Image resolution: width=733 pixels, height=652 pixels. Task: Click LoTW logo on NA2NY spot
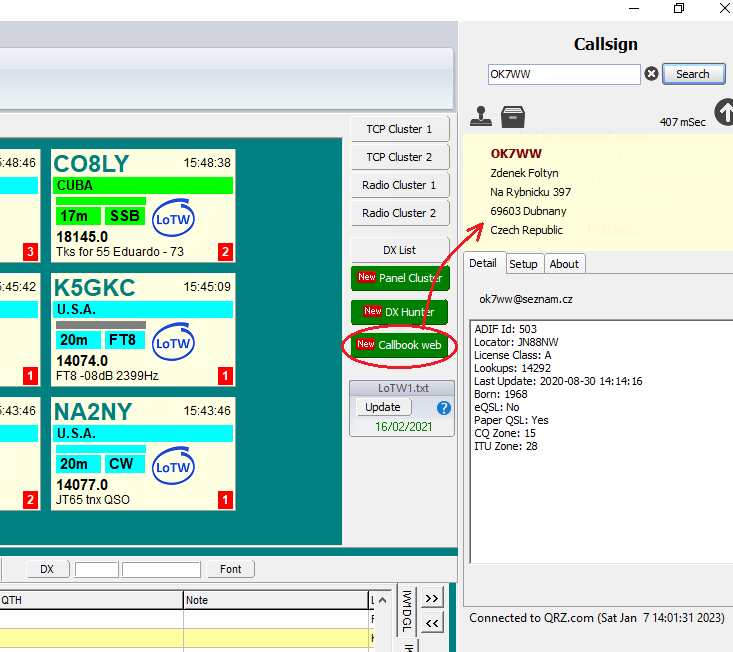point(173,467)
